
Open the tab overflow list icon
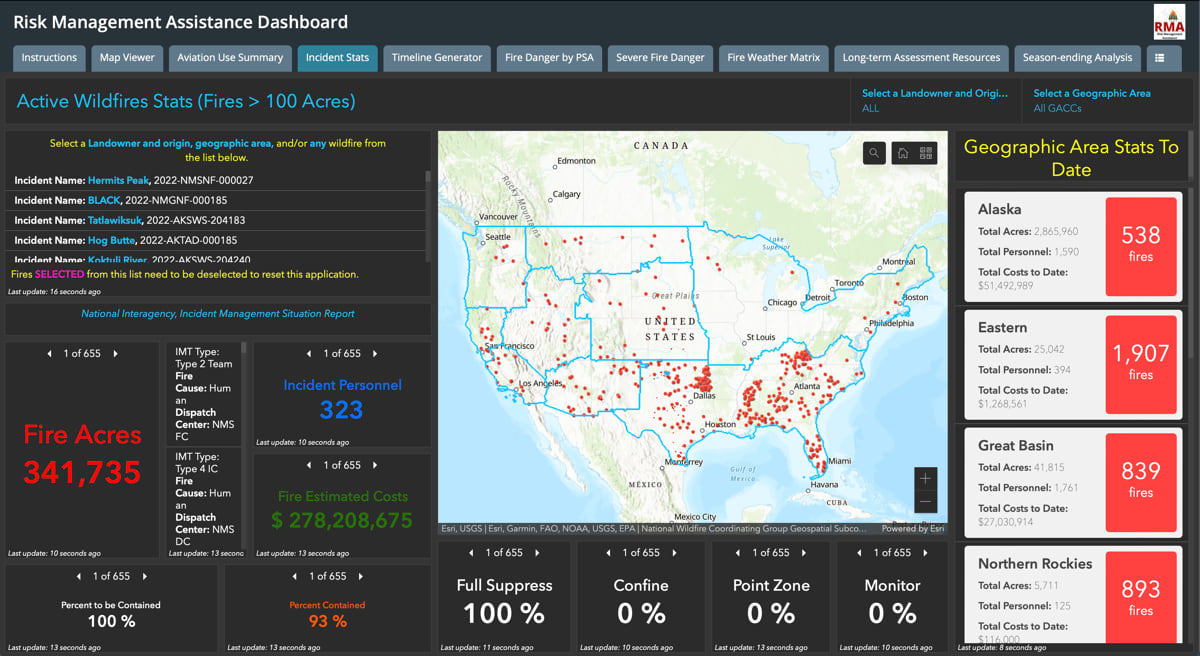[1163, 58]
